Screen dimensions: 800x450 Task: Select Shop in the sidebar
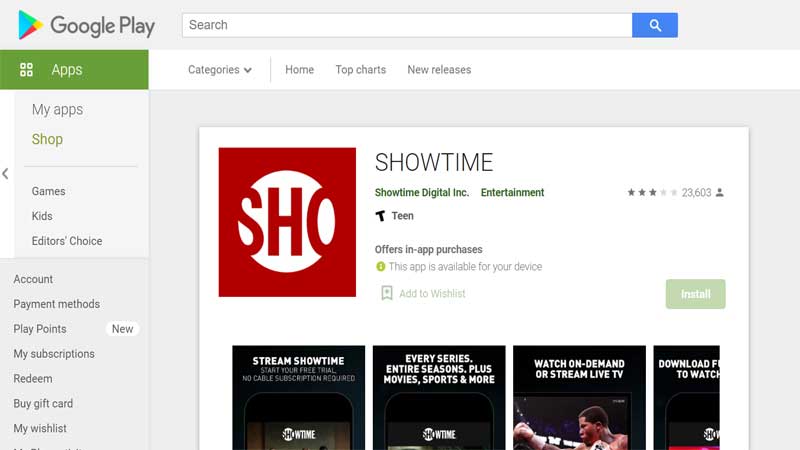tap(47, 139)
